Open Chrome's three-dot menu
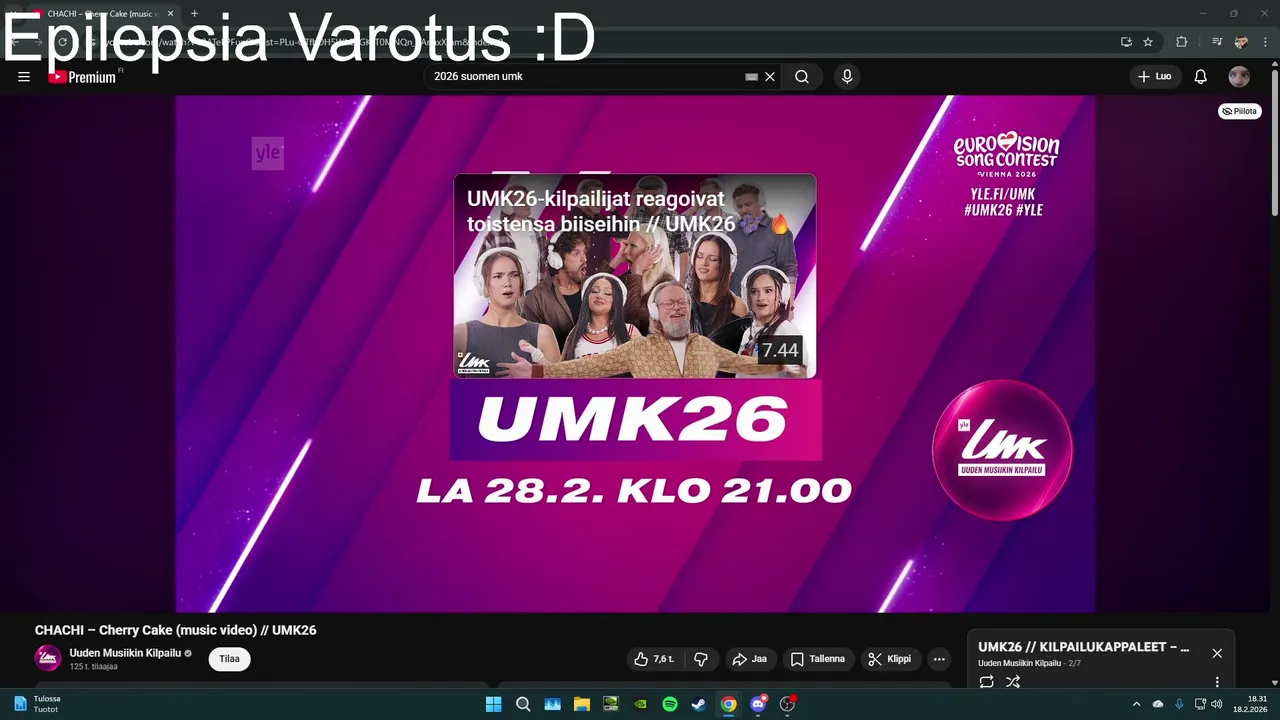The width and height of the screenshot is (1280, 720). click(1265, 42)
